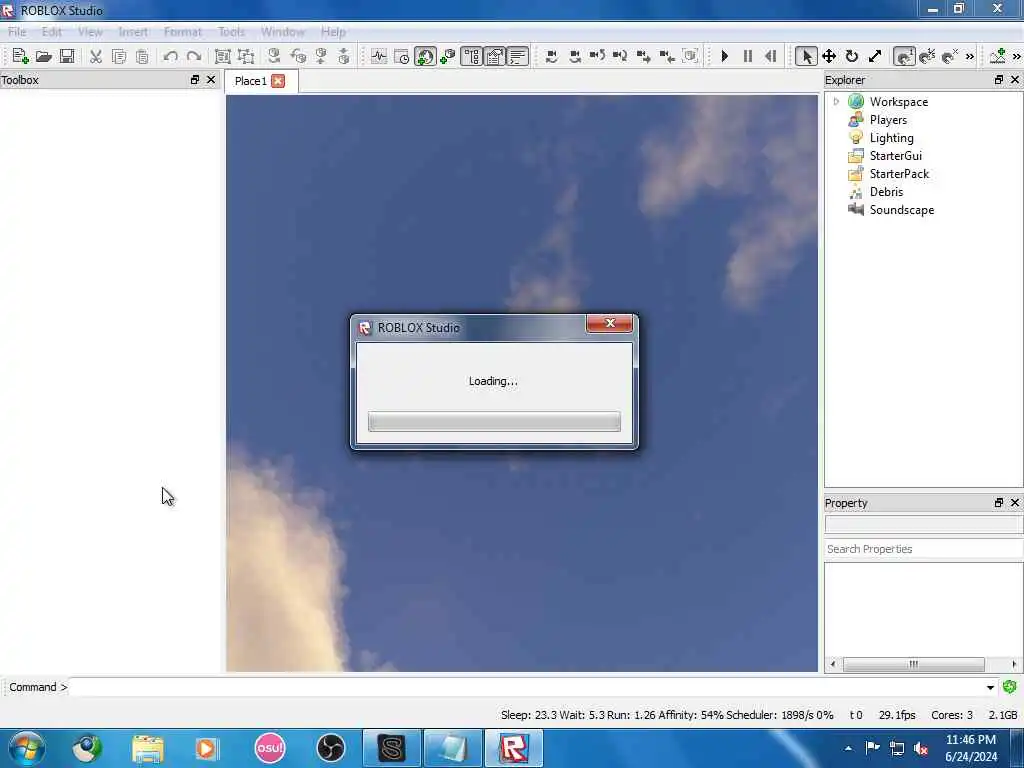Open the Windows Start menu
This screenshot has height=768, width=1024.
coord(27,748)
